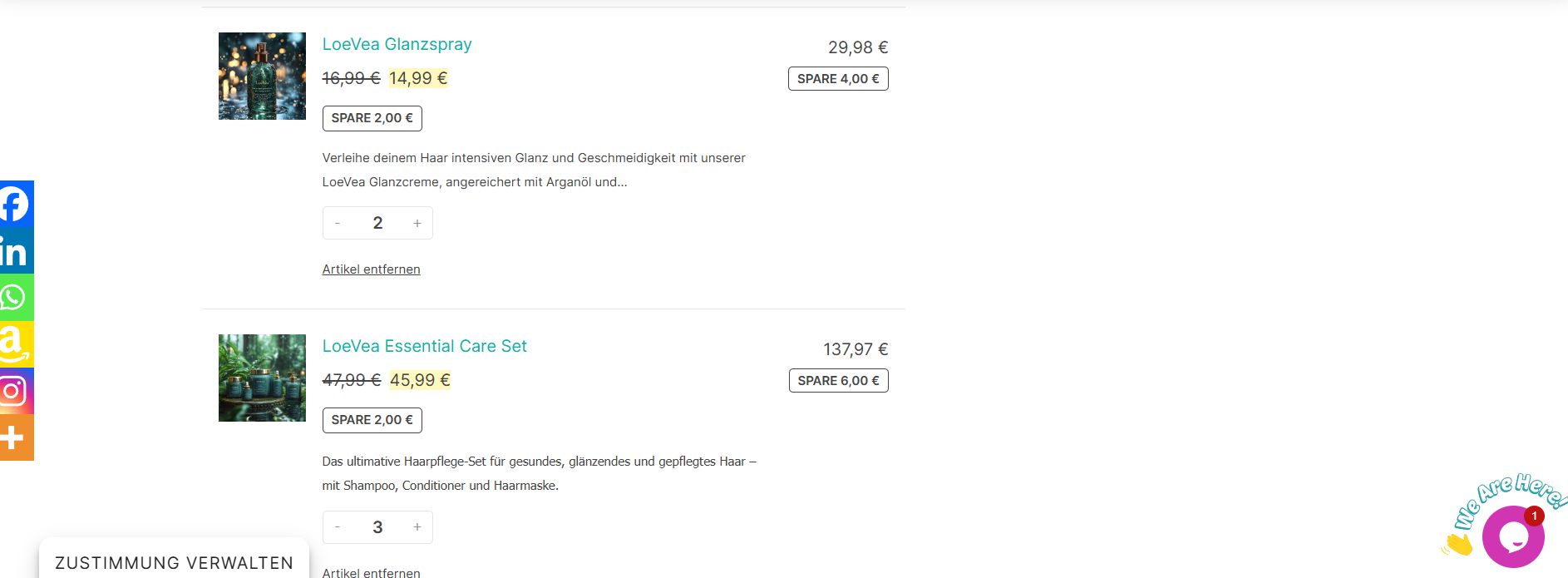Open Zustimmung verwalten consent panel
The height and width of the screenshot is (578, 1568).
[174, 563]
